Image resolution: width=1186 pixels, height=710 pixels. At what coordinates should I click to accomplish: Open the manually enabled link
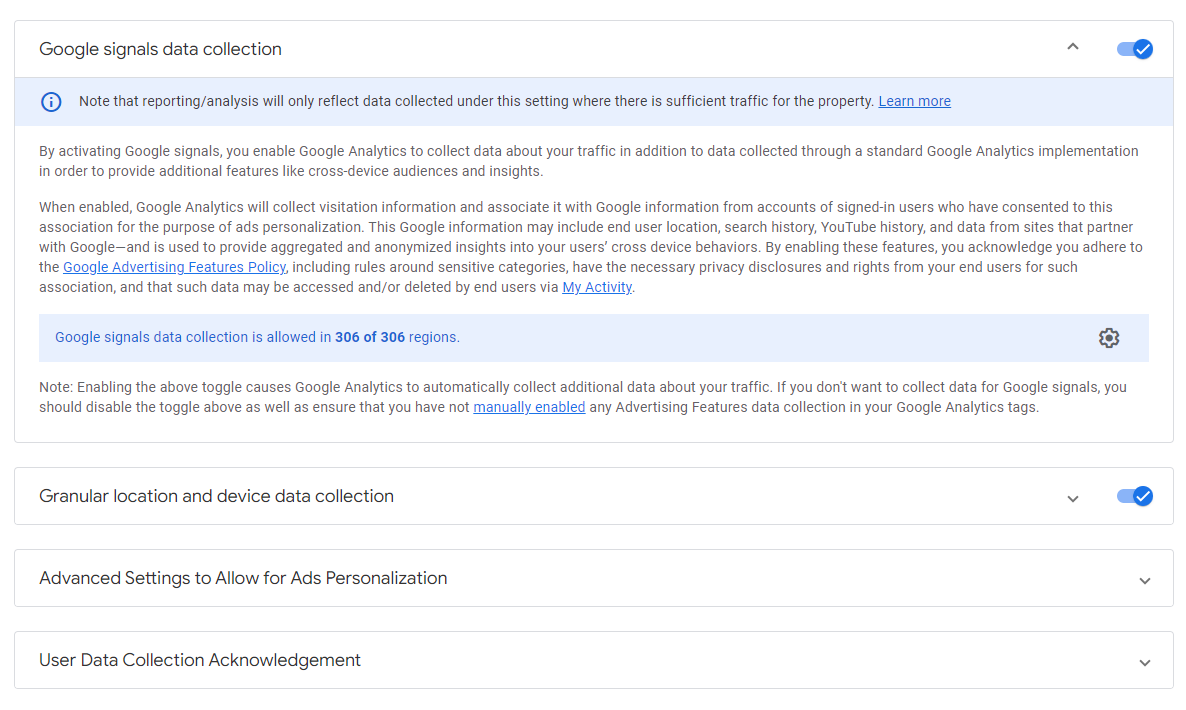pos(529,407)
